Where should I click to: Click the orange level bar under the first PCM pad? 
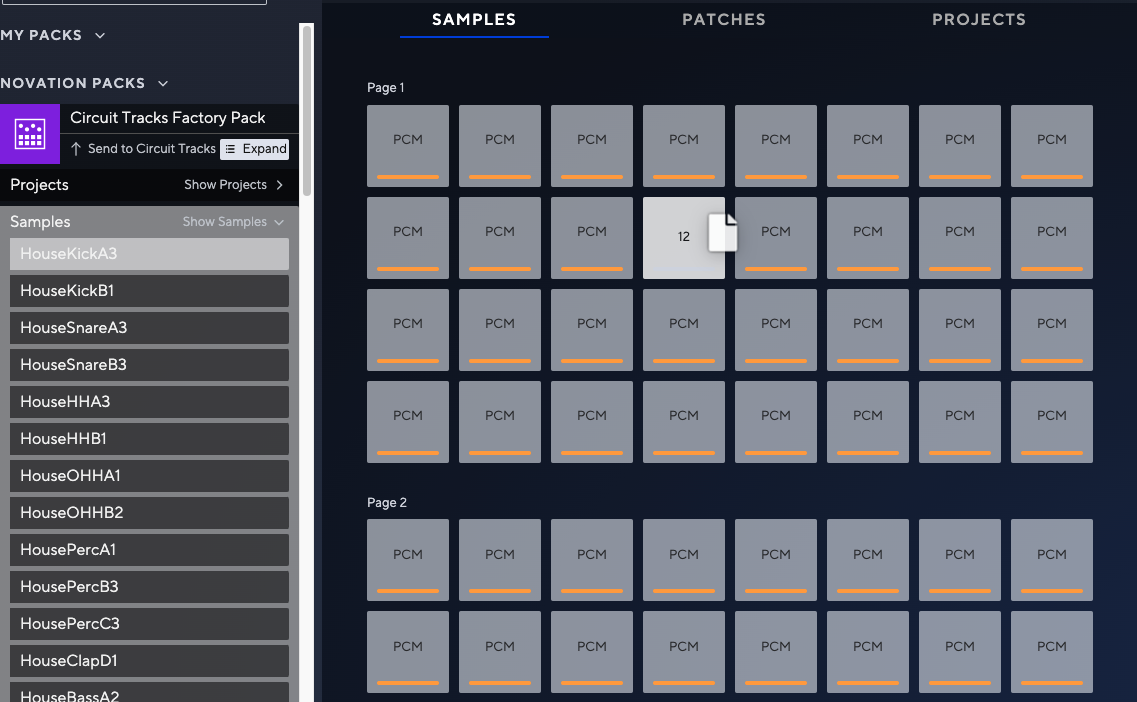click(x=407, y=179)
